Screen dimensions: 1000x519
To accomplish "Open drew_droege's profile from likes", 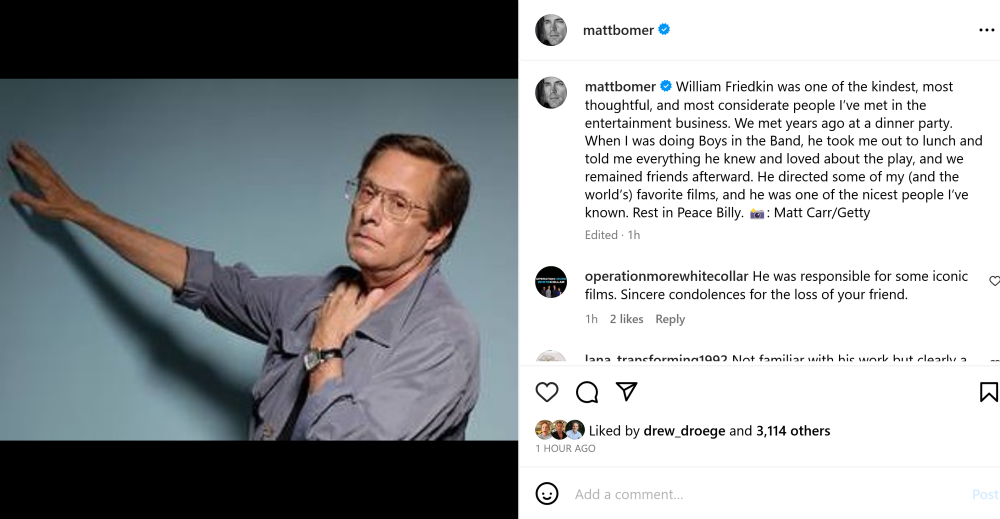I will pyautogui.click(x=685, y=431).
